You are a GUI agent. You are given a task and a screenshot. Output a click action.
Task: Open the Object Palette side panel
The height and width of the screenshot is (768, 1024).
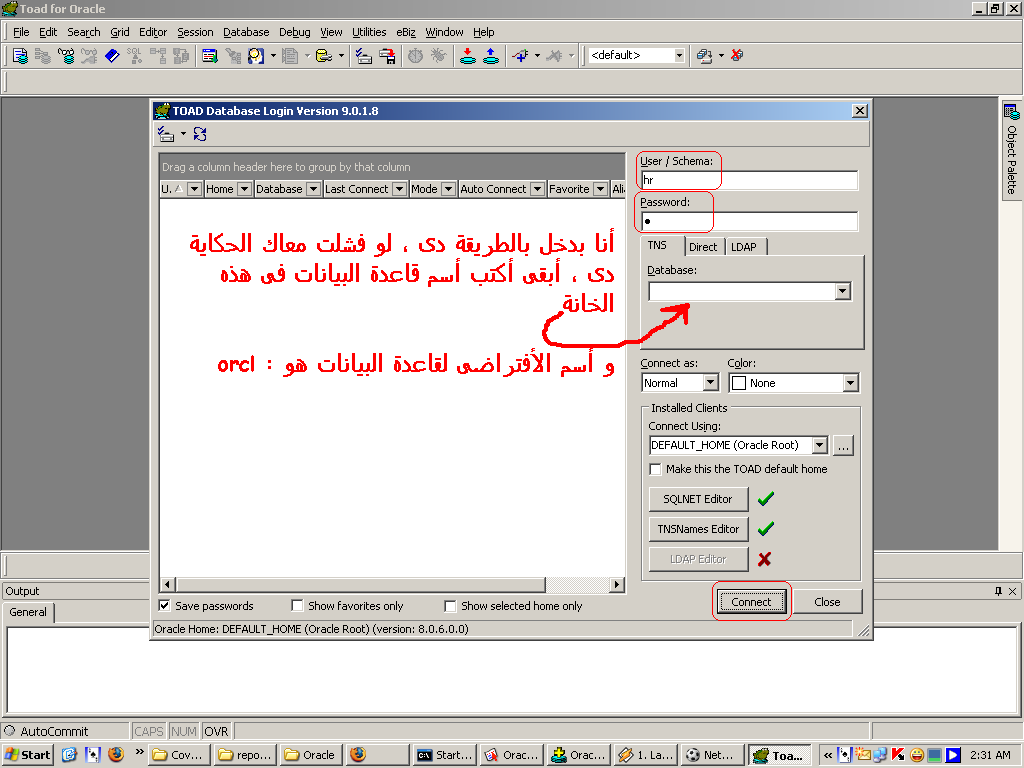point(1011,150)
